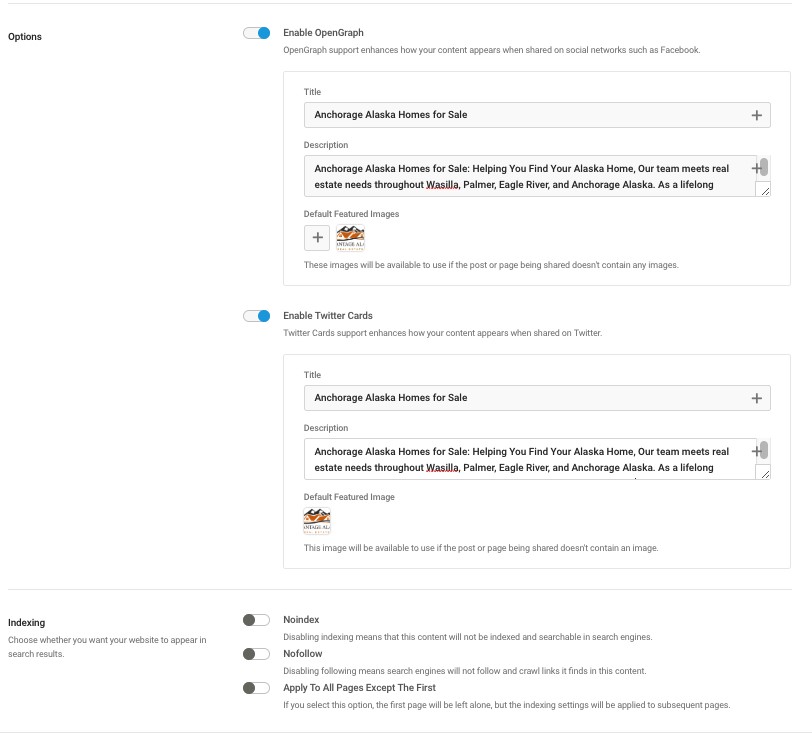Click the Enable OpenGraph label
Image resolution: width=812 pixels, height=744 pixels.
click(323, 33)
